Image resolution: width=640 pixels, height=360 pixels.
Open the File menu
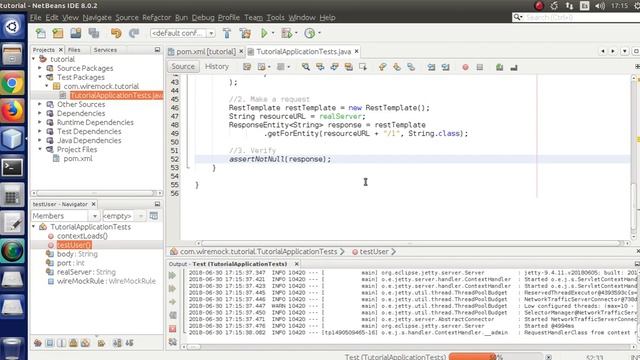(x=36, y=18)
